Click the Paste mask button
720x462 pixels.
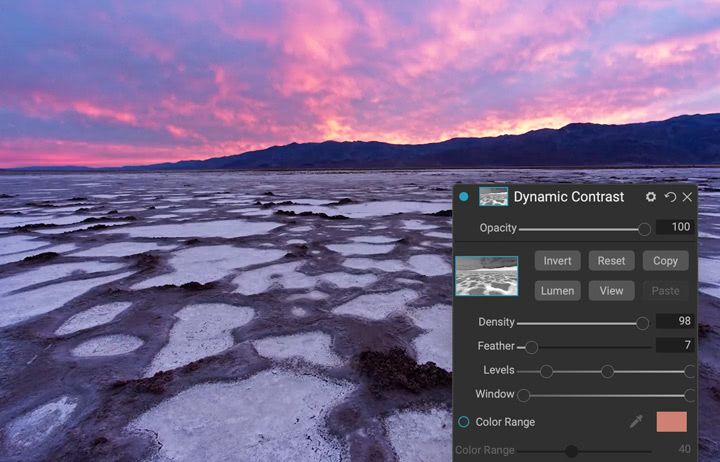tap(665, 291)
